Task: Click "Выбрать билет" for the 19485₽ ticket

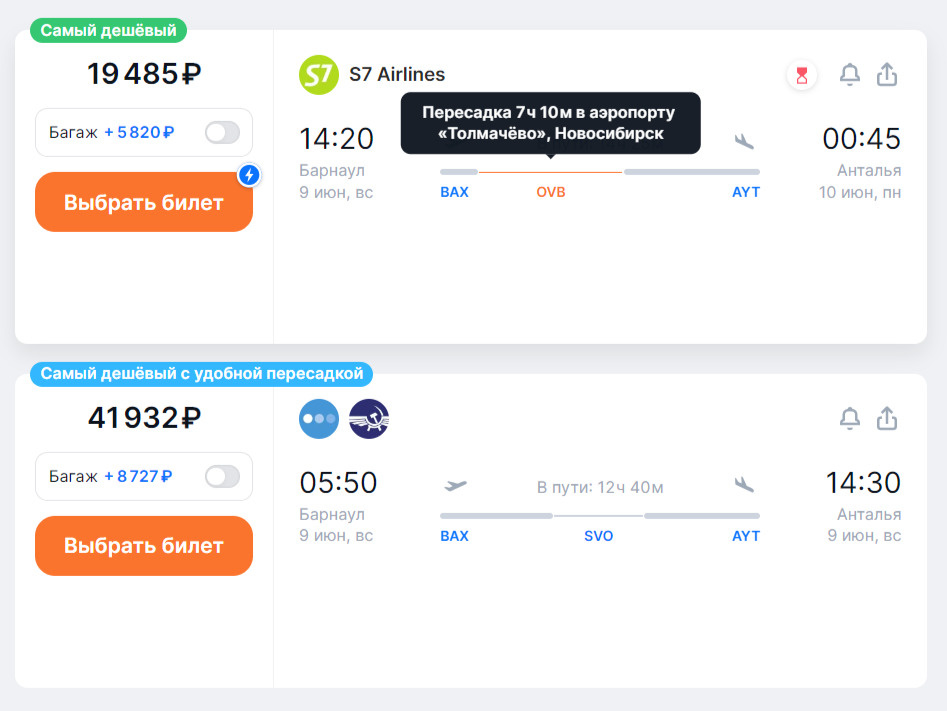Action: 144,202
